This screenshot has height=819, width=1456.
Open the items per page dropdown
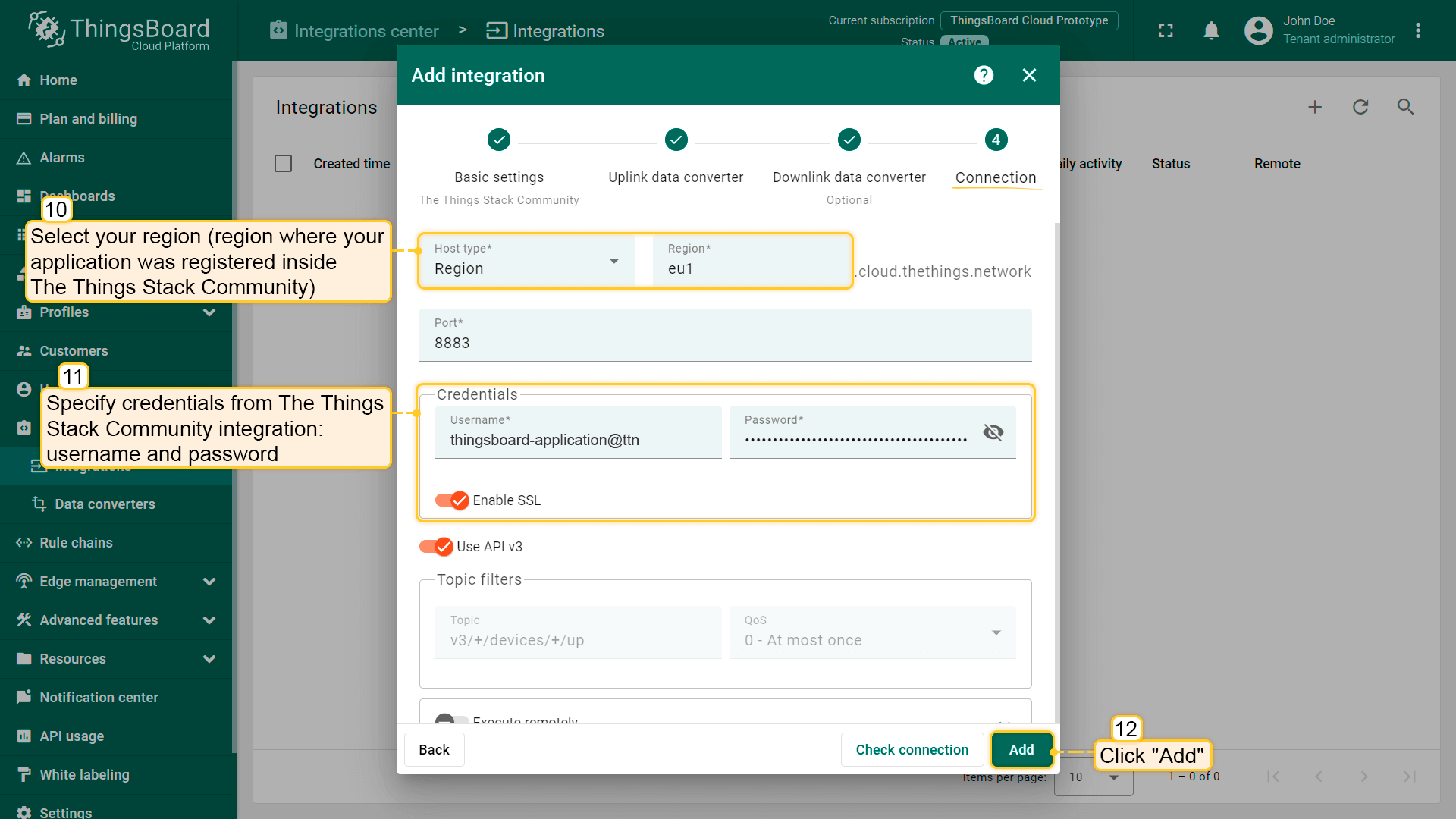(1094, 777)
